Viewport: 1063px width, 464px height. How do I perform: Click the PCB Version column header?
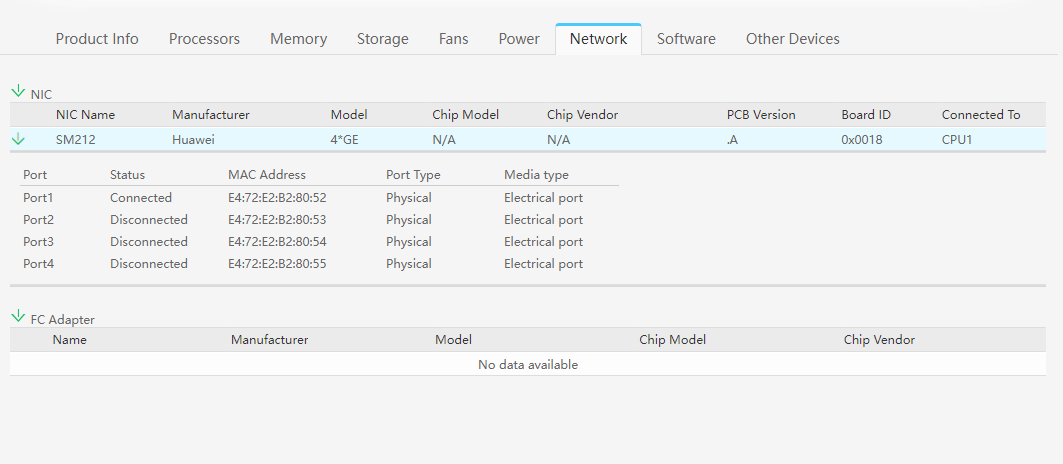761,115
